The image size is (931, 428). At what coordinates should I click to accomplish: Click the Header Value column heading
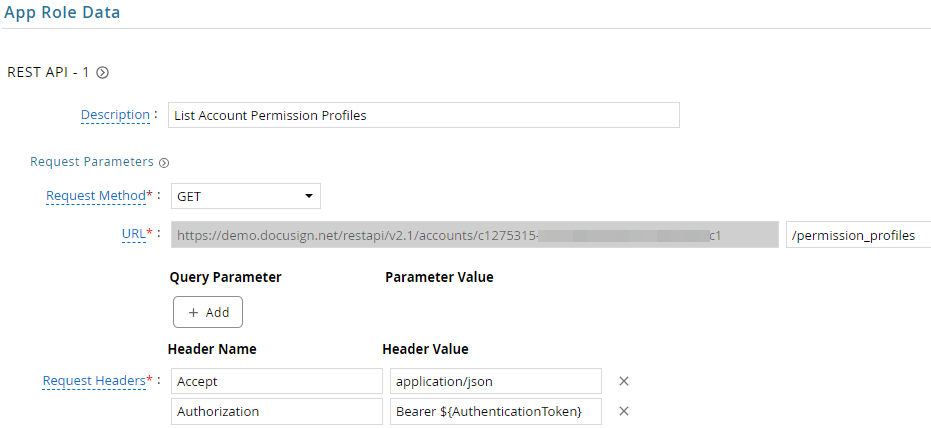click(x=426, y=349)
